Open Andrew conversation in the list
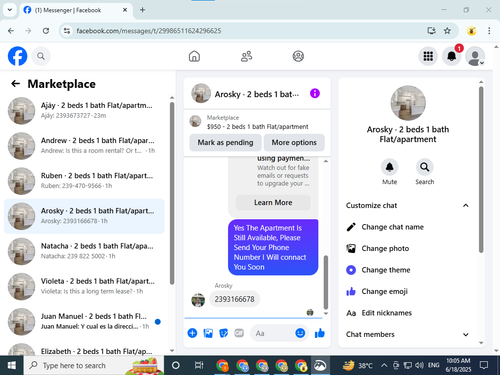The height and width of the screenshot is (375, 500). pos(84,146)
